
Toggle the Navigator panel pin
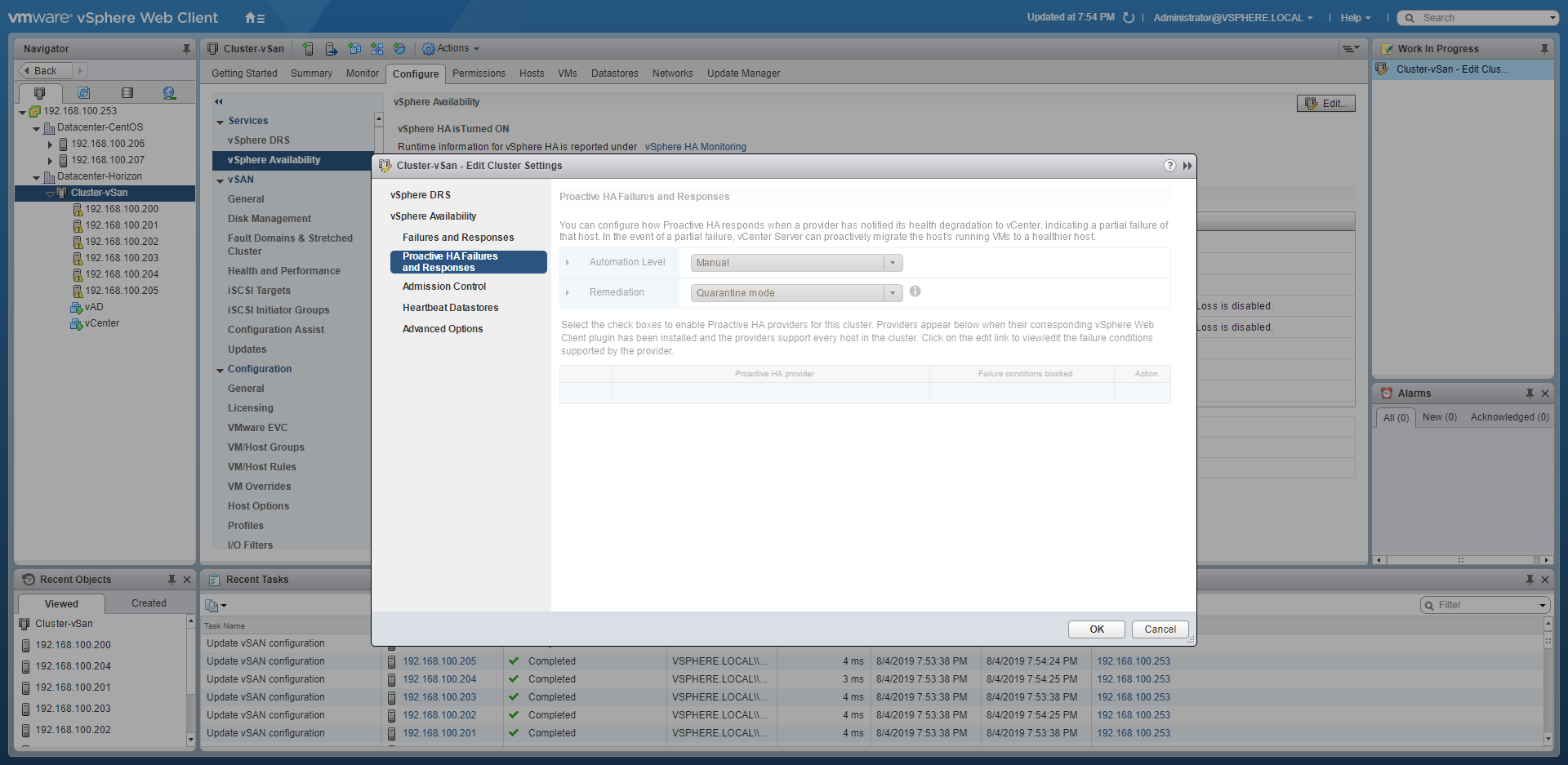pos(186,49)
